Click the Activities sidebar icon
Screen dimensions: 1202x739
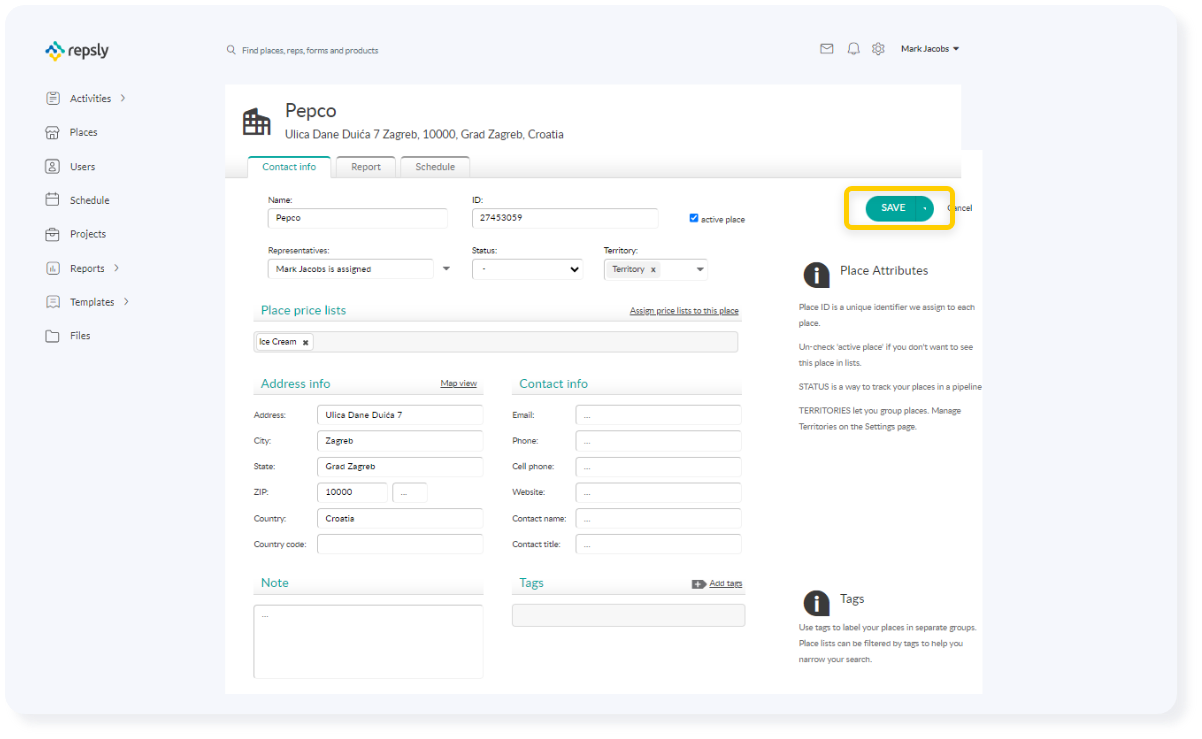point(53,98)
